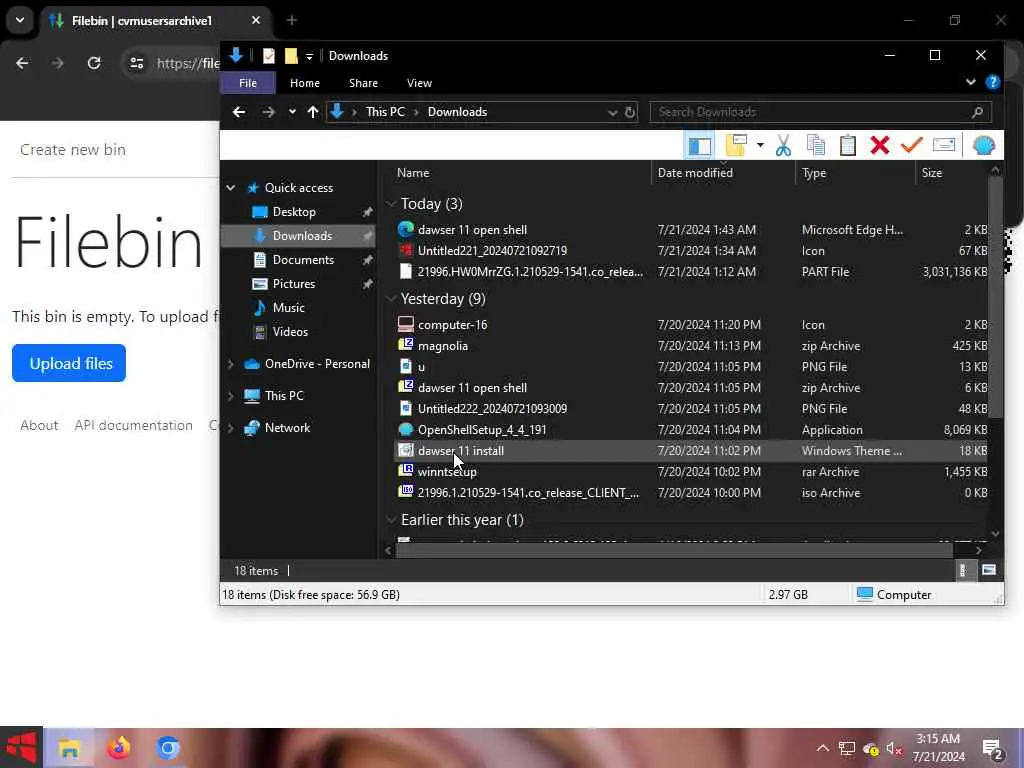This screenshot has width=1024, height=768.
Task: Expand the OneDrive - Personal node
Action: [231, 364]
